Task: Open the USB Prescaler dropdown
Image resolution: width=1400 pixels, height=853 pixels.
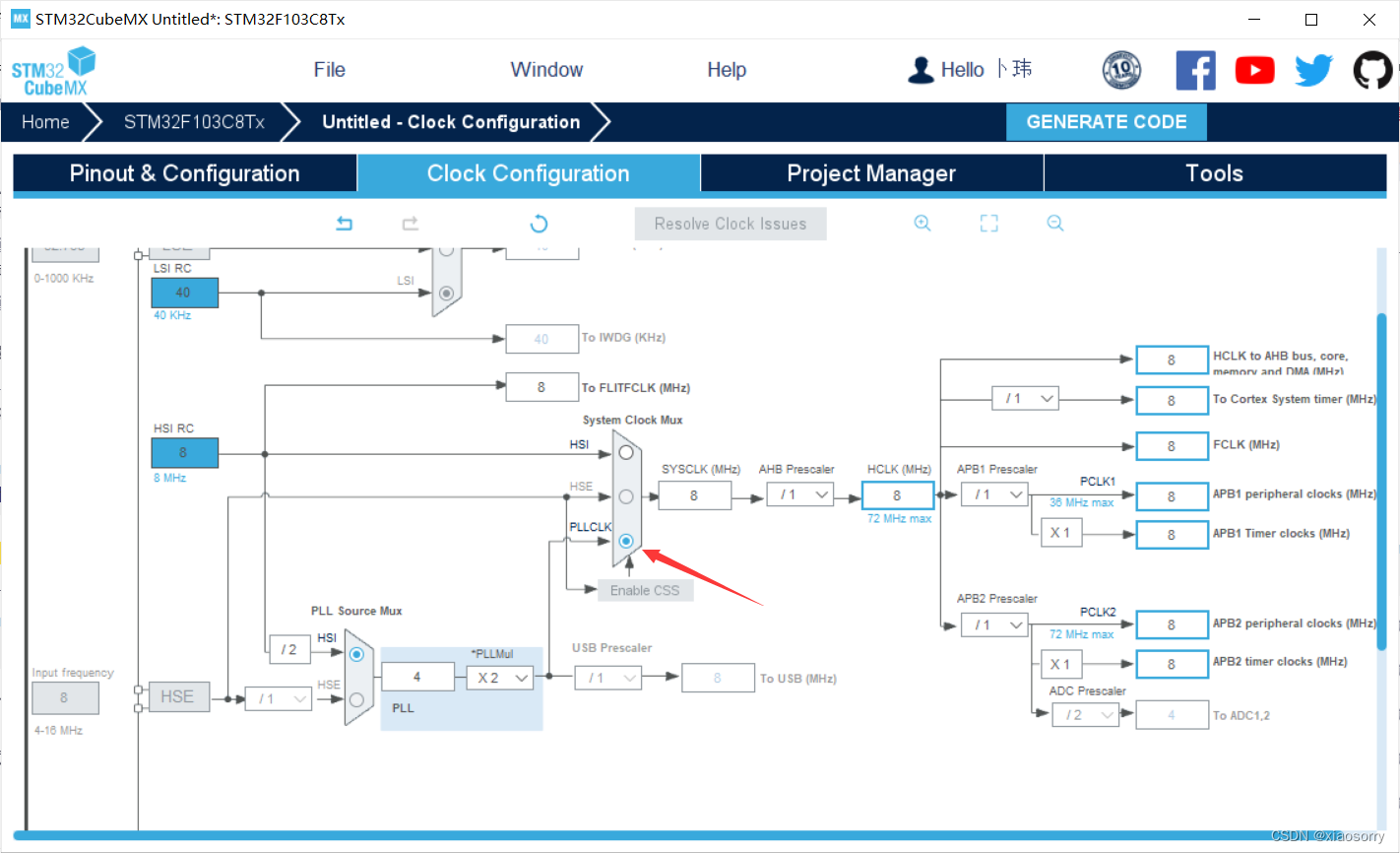Action: coord(608,678)
